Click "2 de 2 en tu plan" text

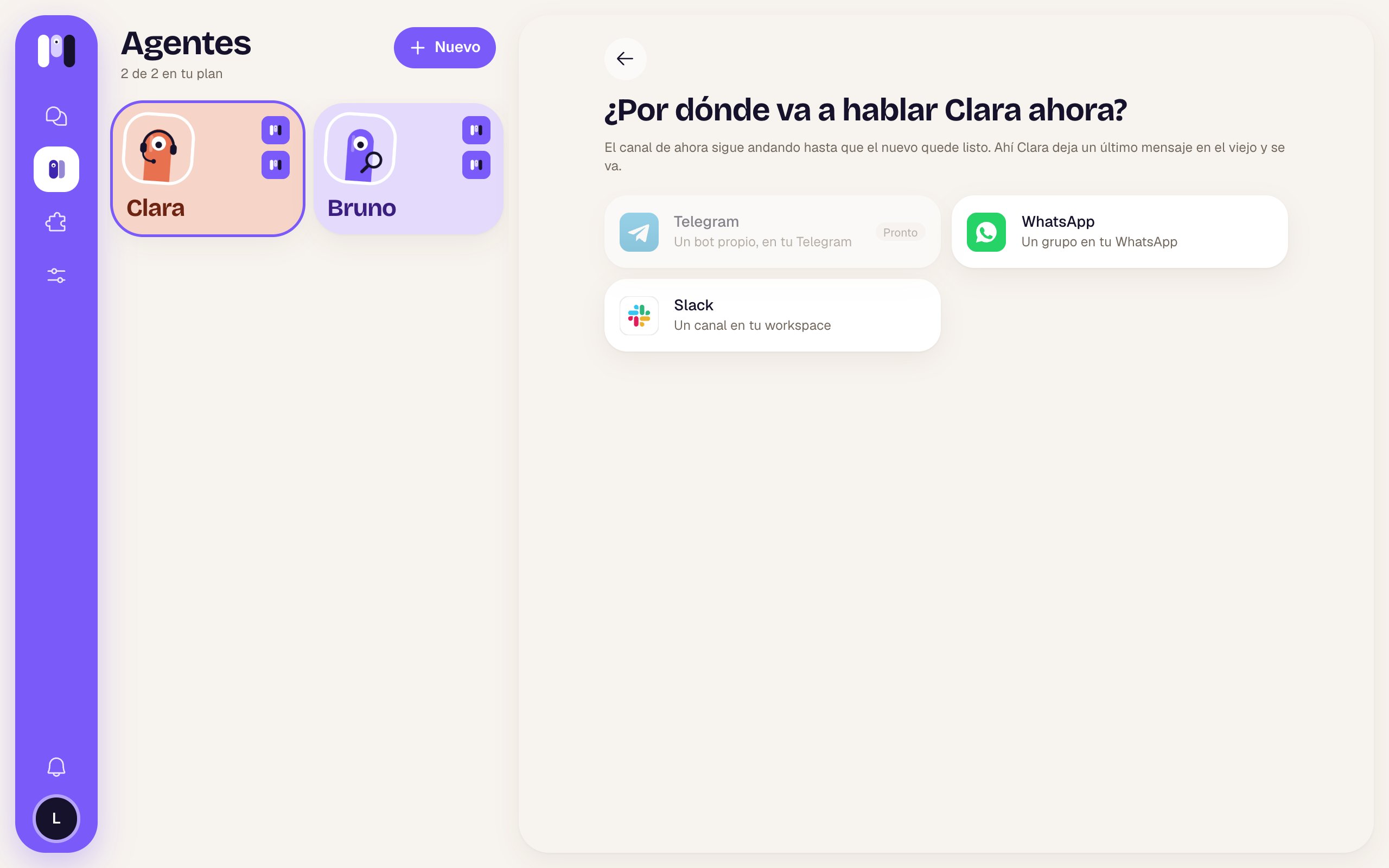[171, 73]
